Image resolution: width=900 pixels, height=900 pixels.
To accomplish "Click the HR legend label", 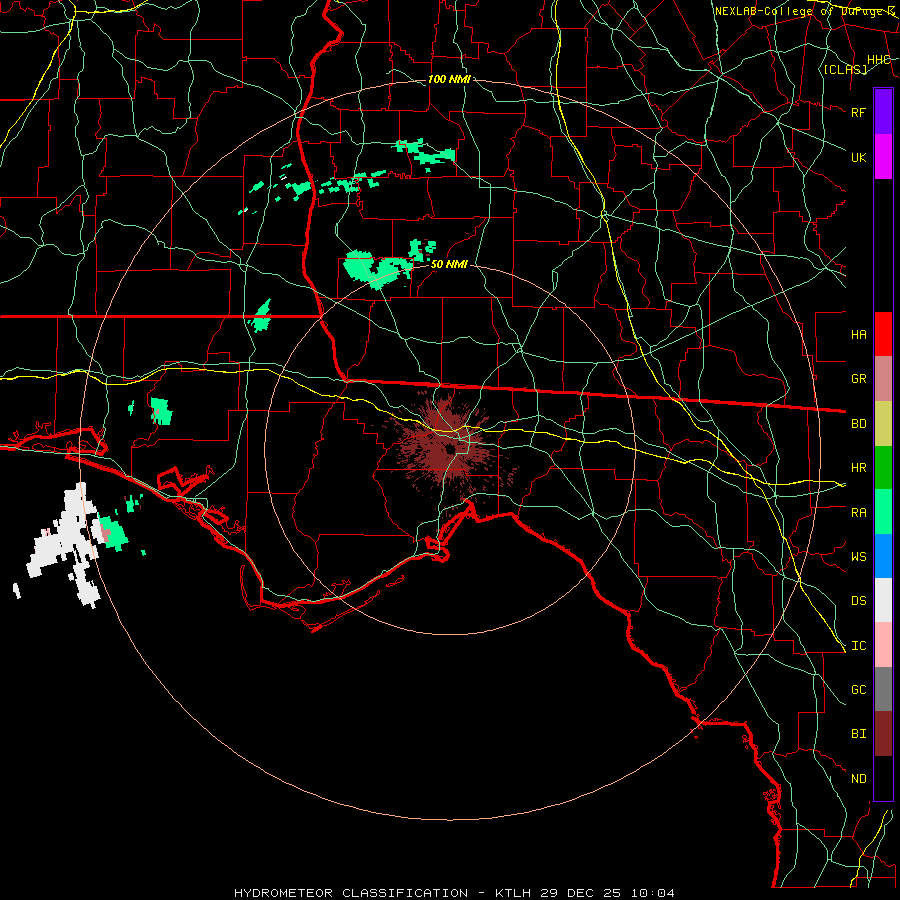I will coord(858,468).
